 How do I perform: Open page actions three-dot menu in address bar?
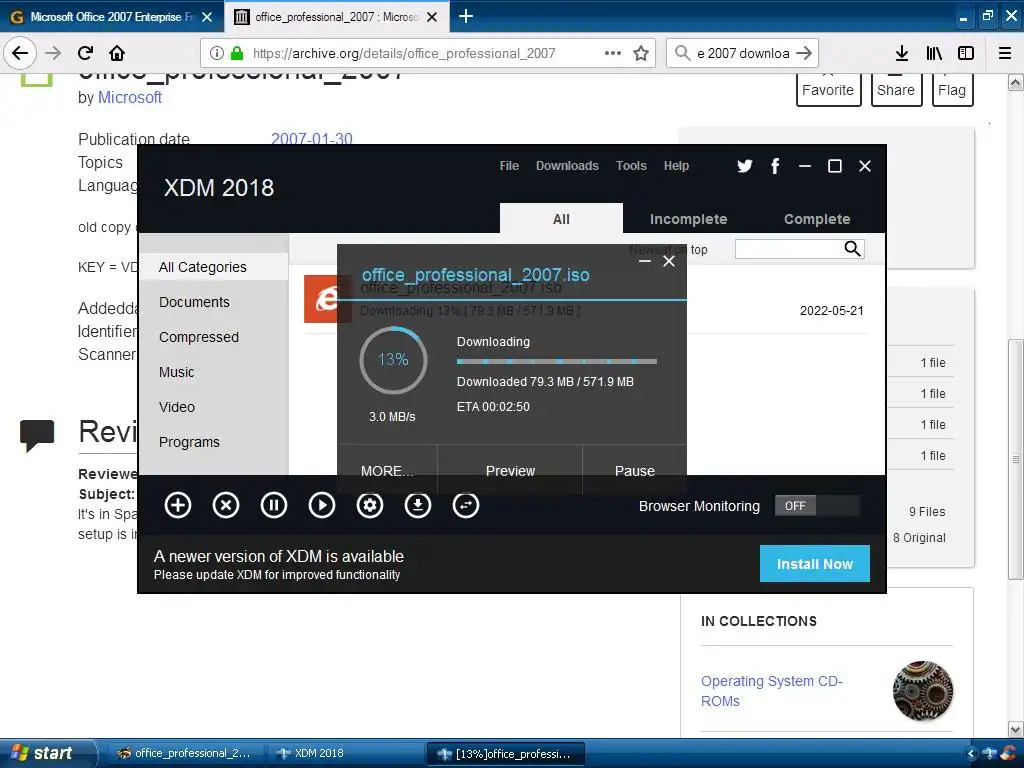[613, 53]
